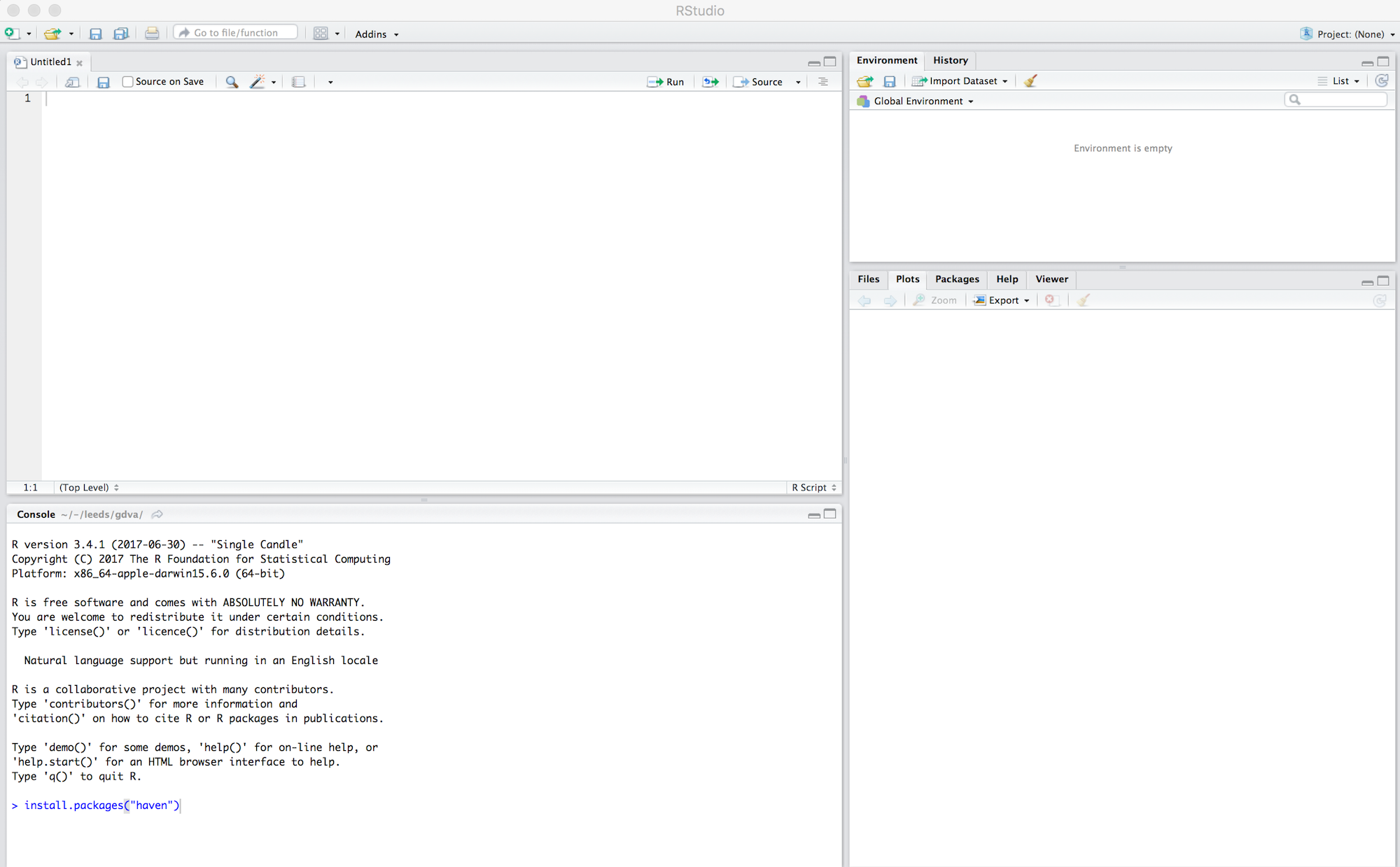Toggle Source on Save checkbox

(x=125, y=82)
